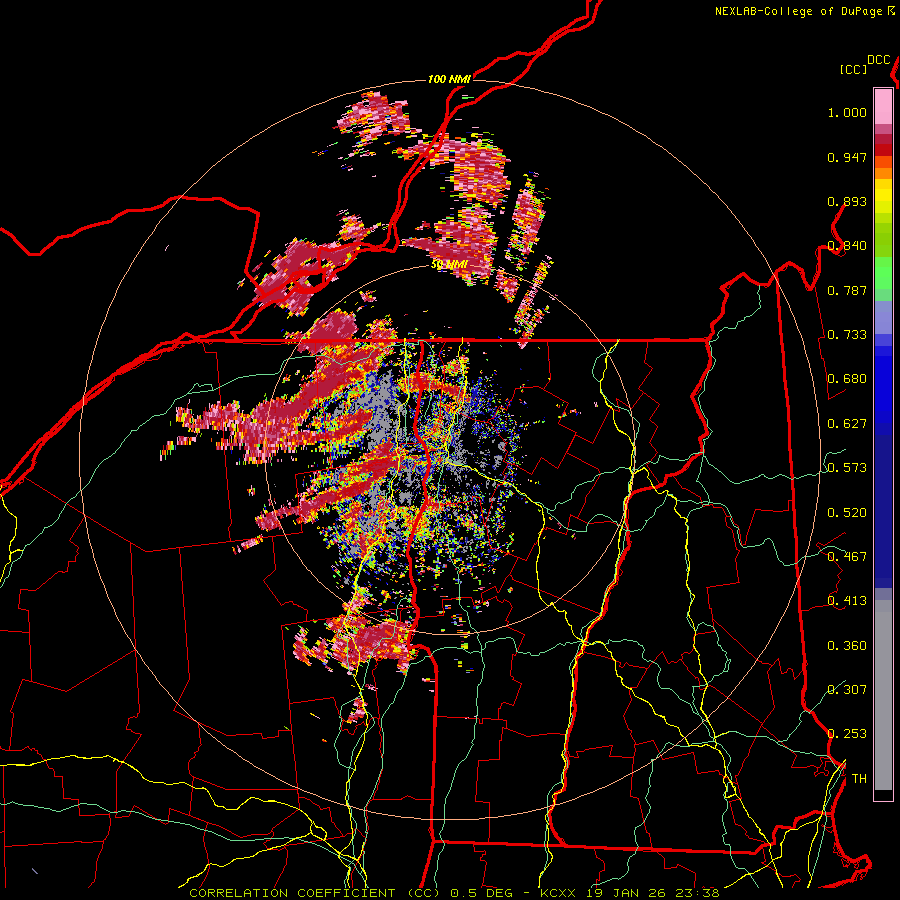Viewport: 900px width, 900px height.
Task: Click the 50 NMI range ring label
Action: click(449, 265)
